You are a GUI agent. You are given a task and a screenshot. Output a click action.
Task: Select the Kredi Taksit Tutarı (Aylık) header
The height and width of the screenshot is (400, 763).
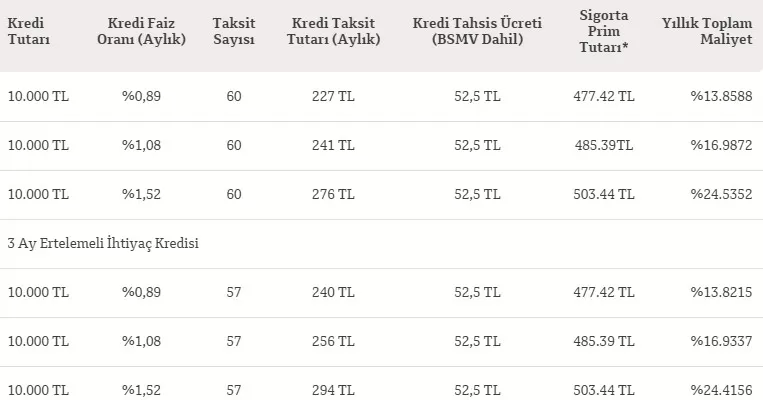pyautogui.click(x=332, y=33)
